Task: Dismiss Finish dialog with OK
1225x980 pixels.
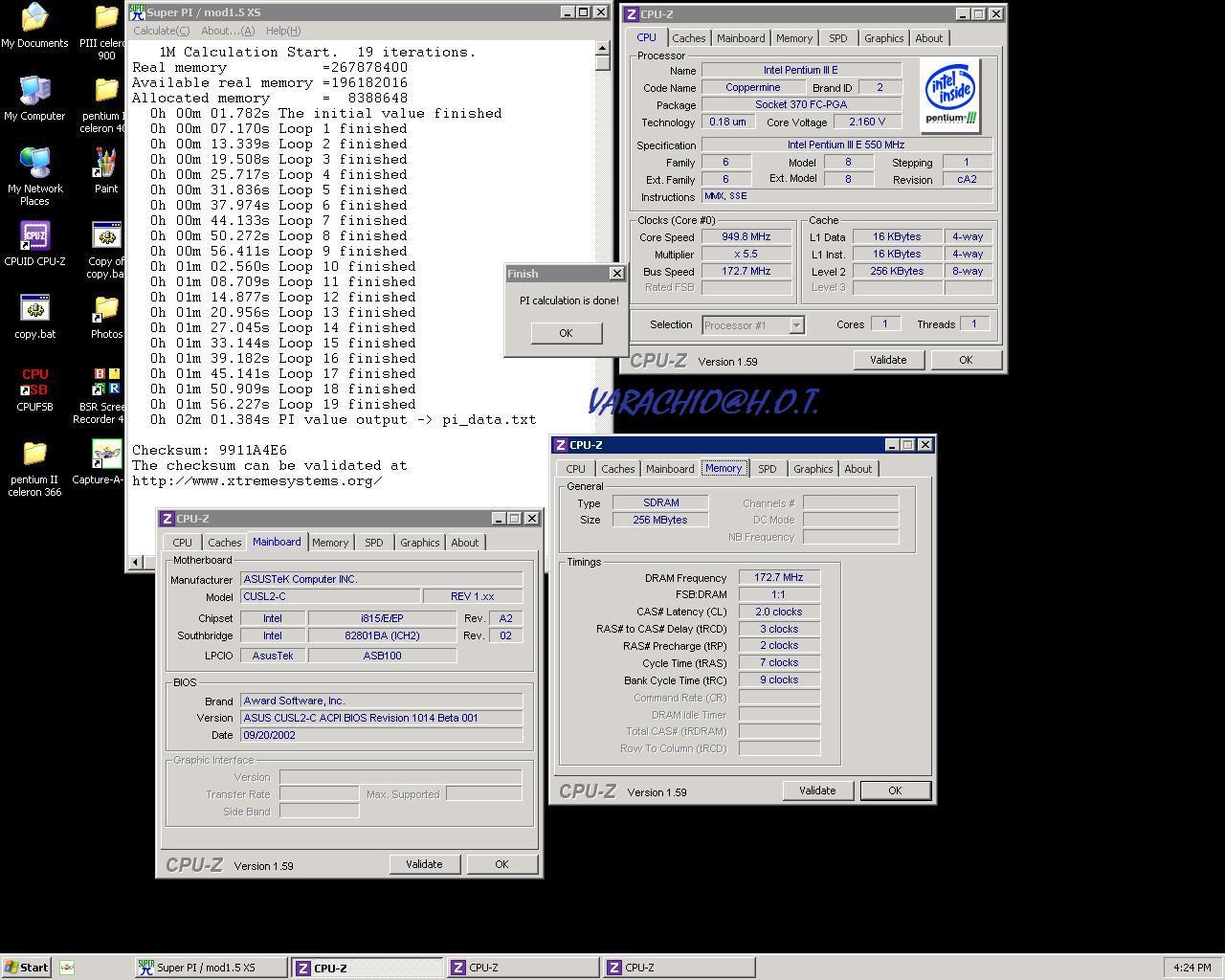Action: [566, 333]
